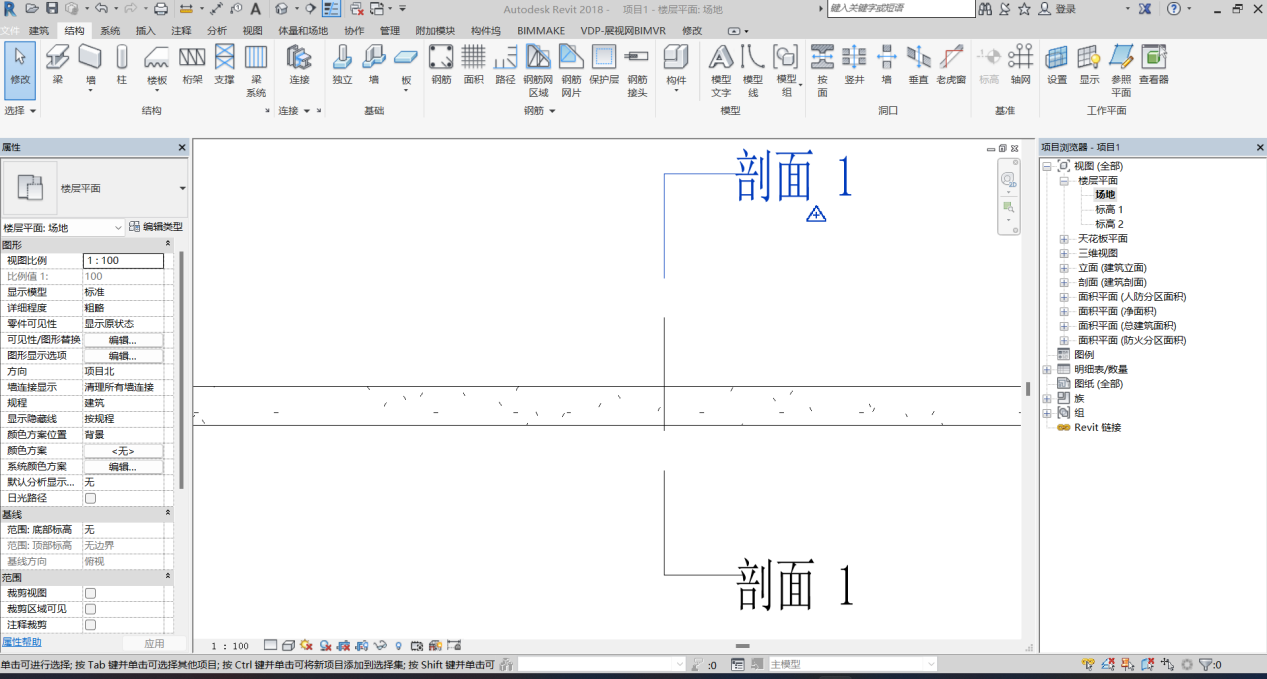Open the 属性帮助 link

[x=22, y=642]
